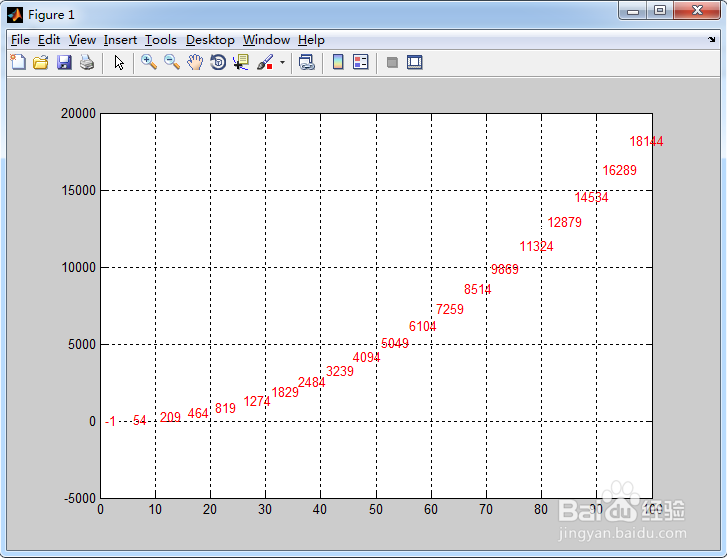Image resolution: width=727 pixels, height=558 pixels.
Task: Select the Brush data tool
Action: coord(265,62)
